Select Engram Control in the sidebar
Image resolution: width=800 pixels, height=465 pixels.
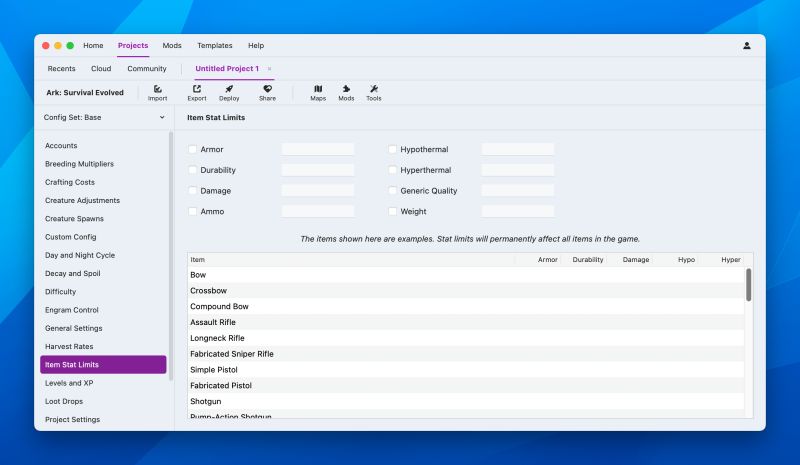pyautogui.click(x=103, y=310)
